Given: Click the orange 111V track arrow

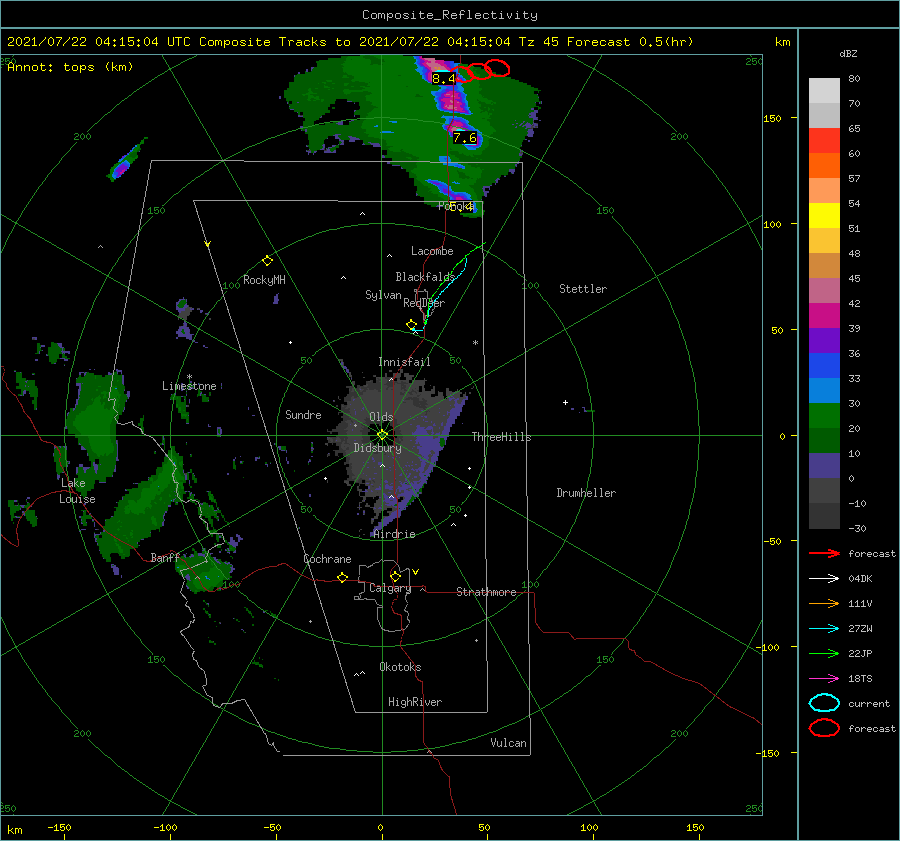Looking at the screenshot, I should pos(824,603).
